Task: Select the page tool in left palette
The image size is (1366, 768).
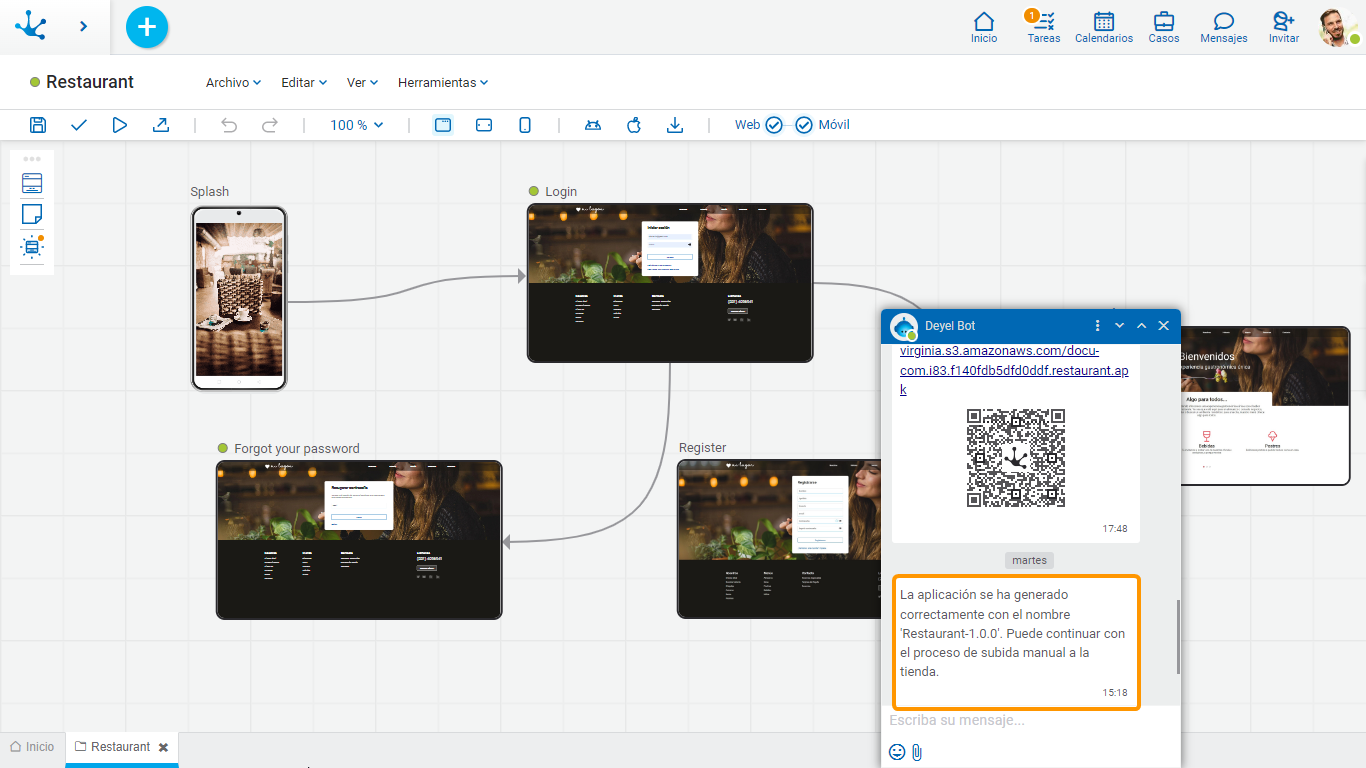Action: coord(32,183)
